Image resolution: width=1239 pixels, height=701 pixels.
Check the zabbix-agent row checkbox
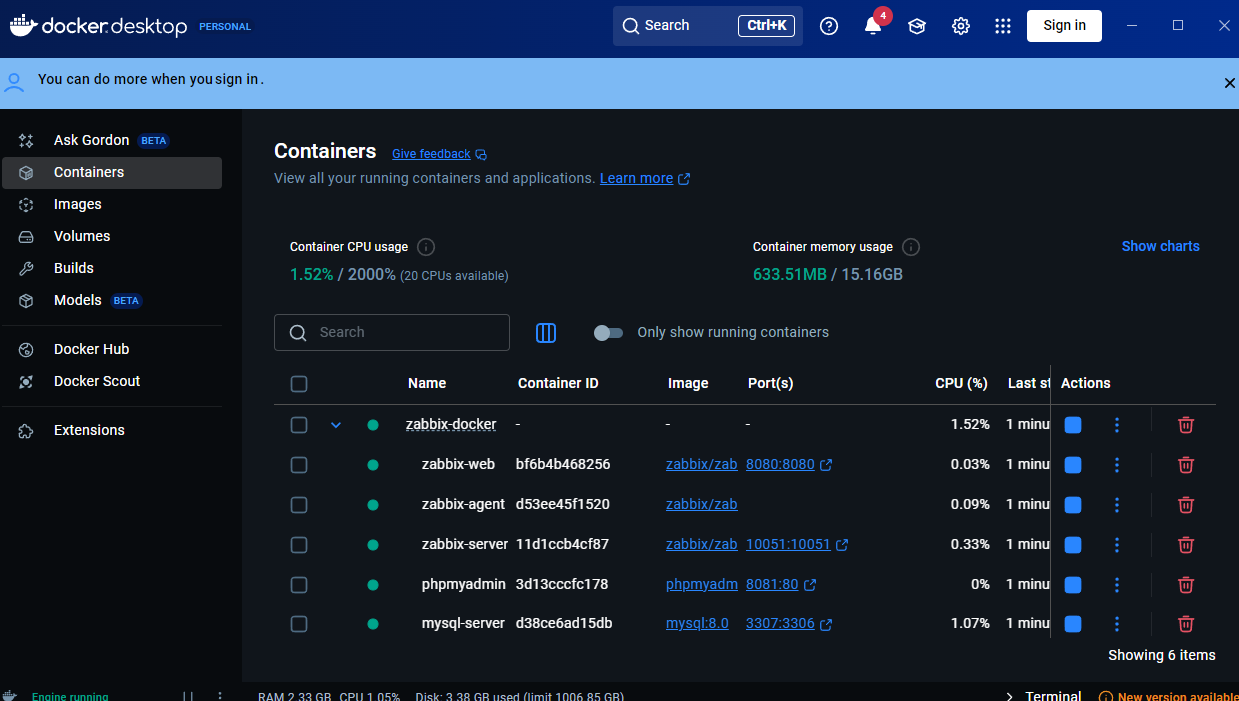(x=299, y=505)
